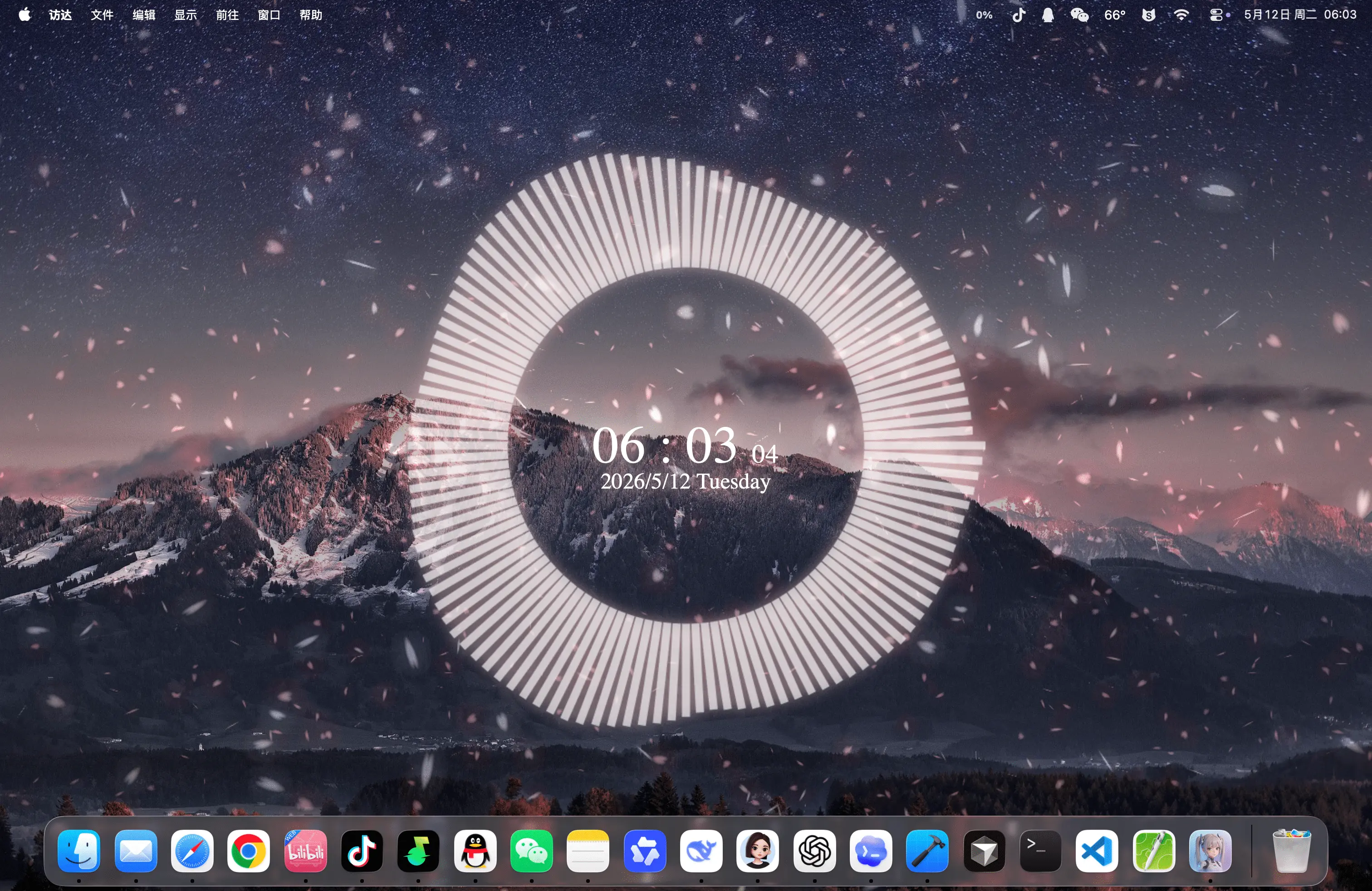Launch Google Chrome from the dock
The height and width of the screenshot is (891, 1372).
(x=249, y=851)
